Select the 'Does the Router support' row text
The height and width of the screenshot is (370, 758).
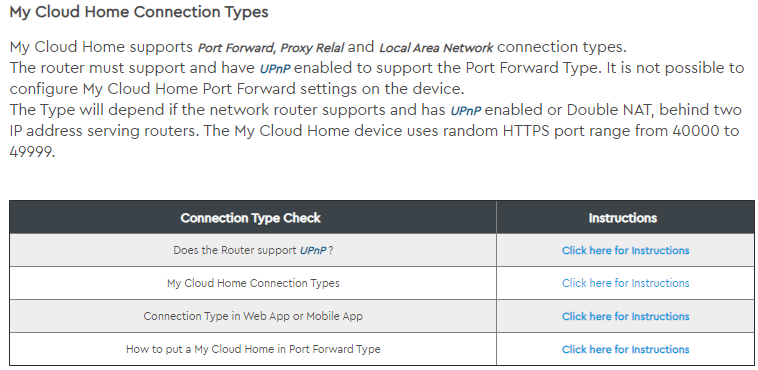[x=235, y=251]
